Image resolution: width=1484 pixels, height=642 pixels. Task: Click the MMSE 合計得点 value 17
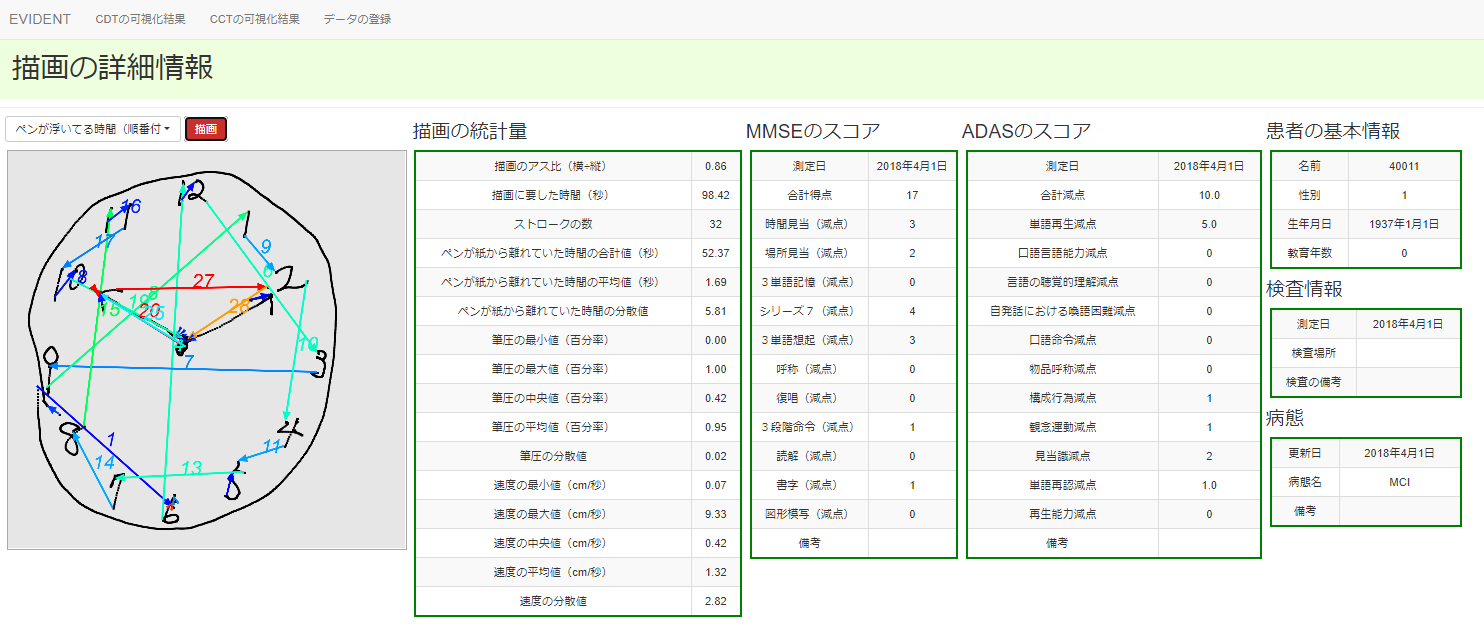click(912, 195)
